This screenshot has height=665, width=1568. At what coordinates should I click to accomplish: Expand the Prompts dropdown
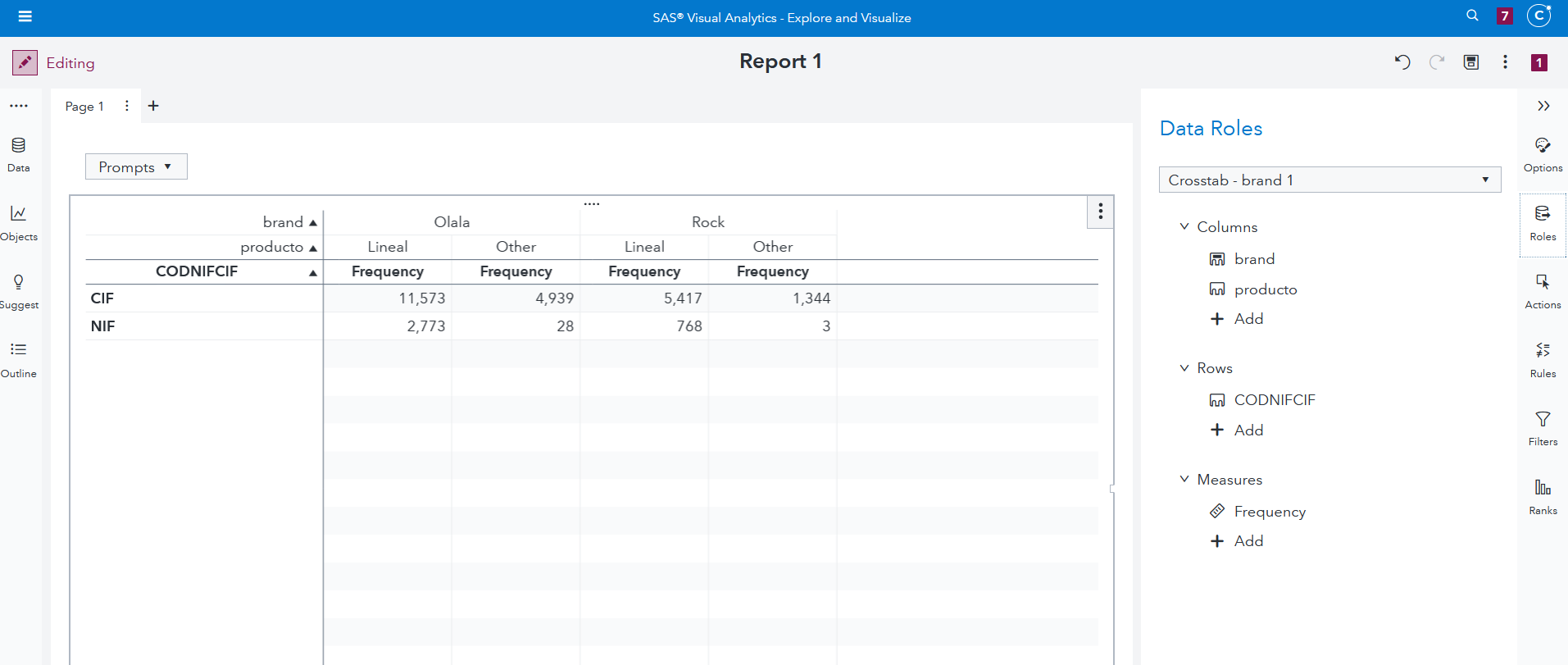point(136,167)
